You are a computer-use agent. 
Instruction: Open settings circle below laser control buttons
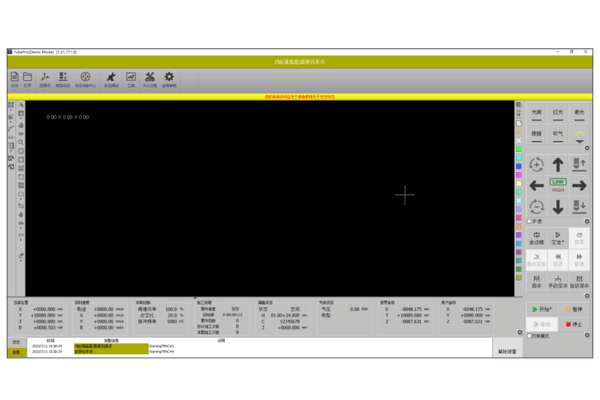point(587,148)
